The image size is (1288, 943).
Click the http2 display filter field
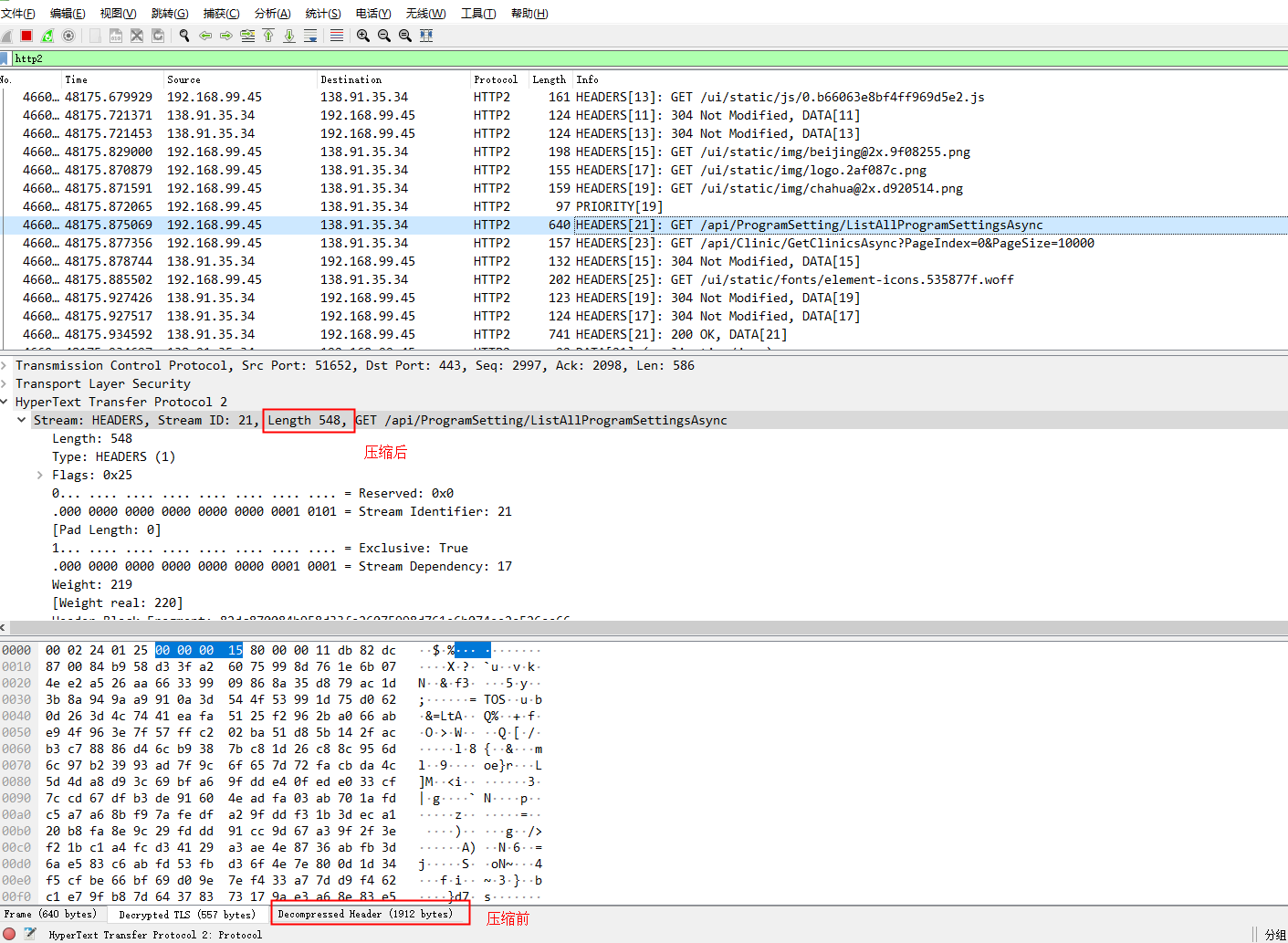pyautogui.click(x=649, y=58)
